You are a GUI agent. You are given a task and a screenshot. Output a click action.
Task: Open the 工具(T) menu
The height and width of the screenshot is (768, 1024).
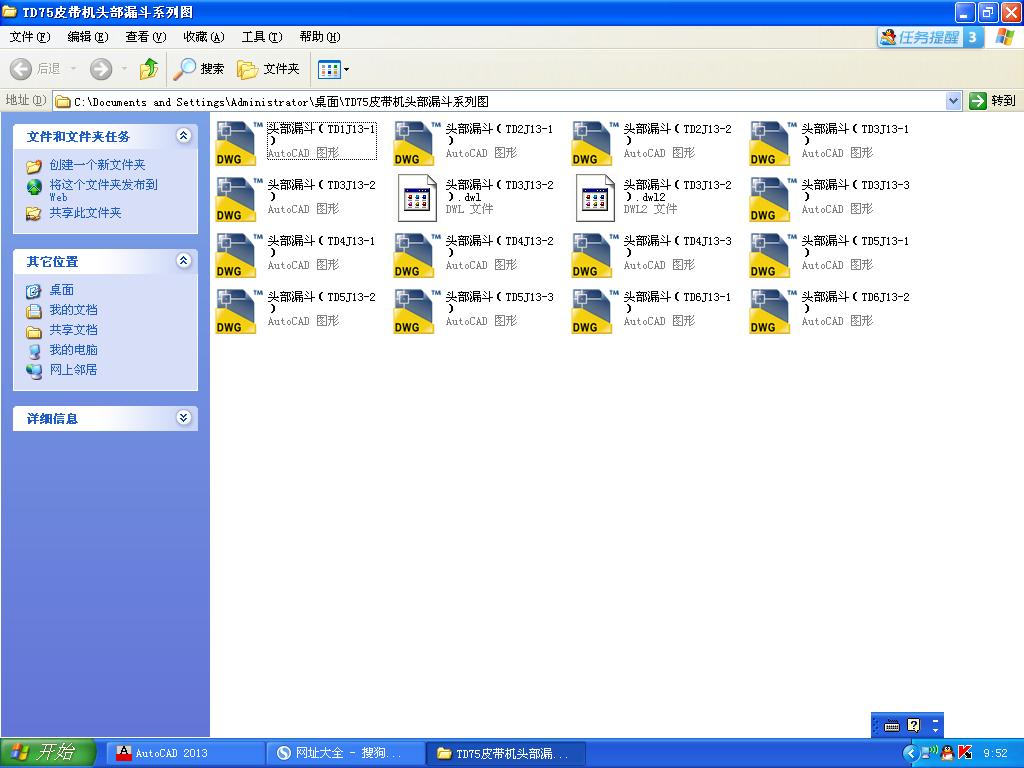click(260, 36)
